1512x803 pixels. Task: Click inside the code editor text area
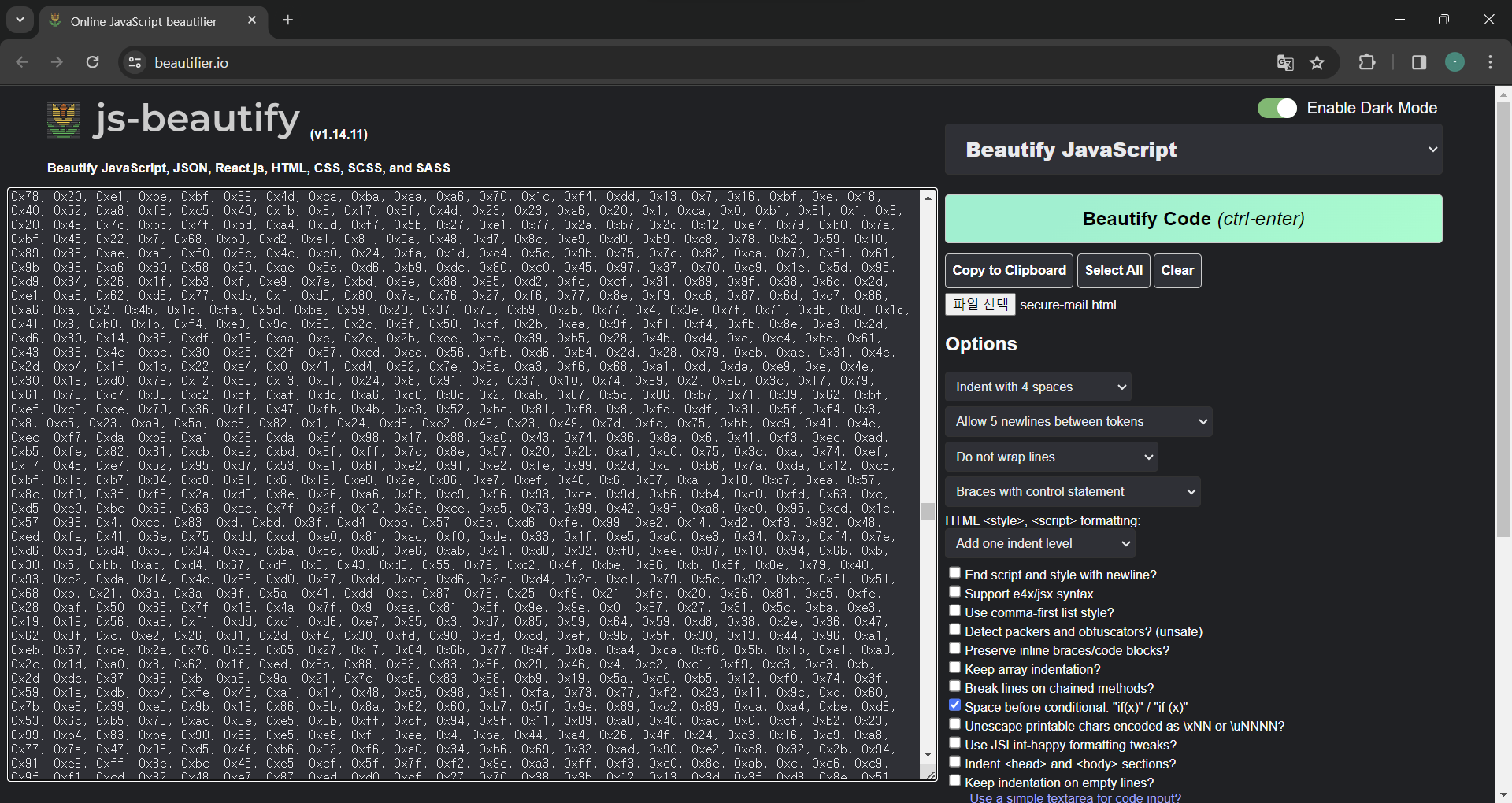click(463, 484)
